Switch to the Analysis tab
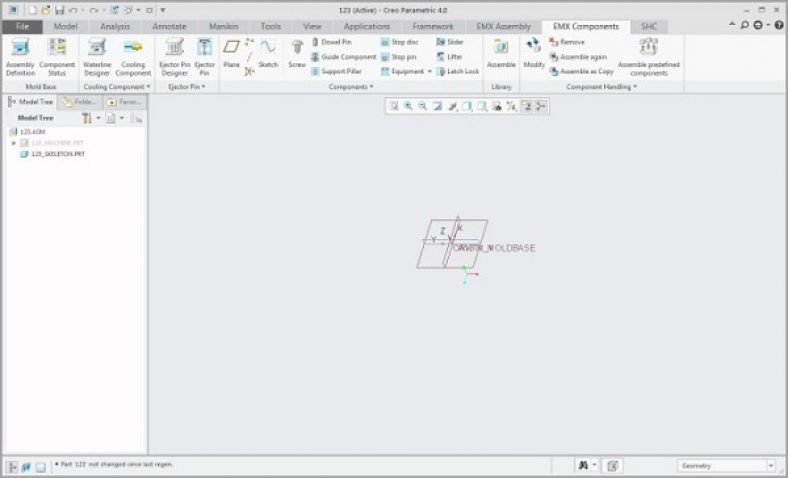The height and width of the screenshot is (478, 788). pyautogui.click(x=115, y=27)
